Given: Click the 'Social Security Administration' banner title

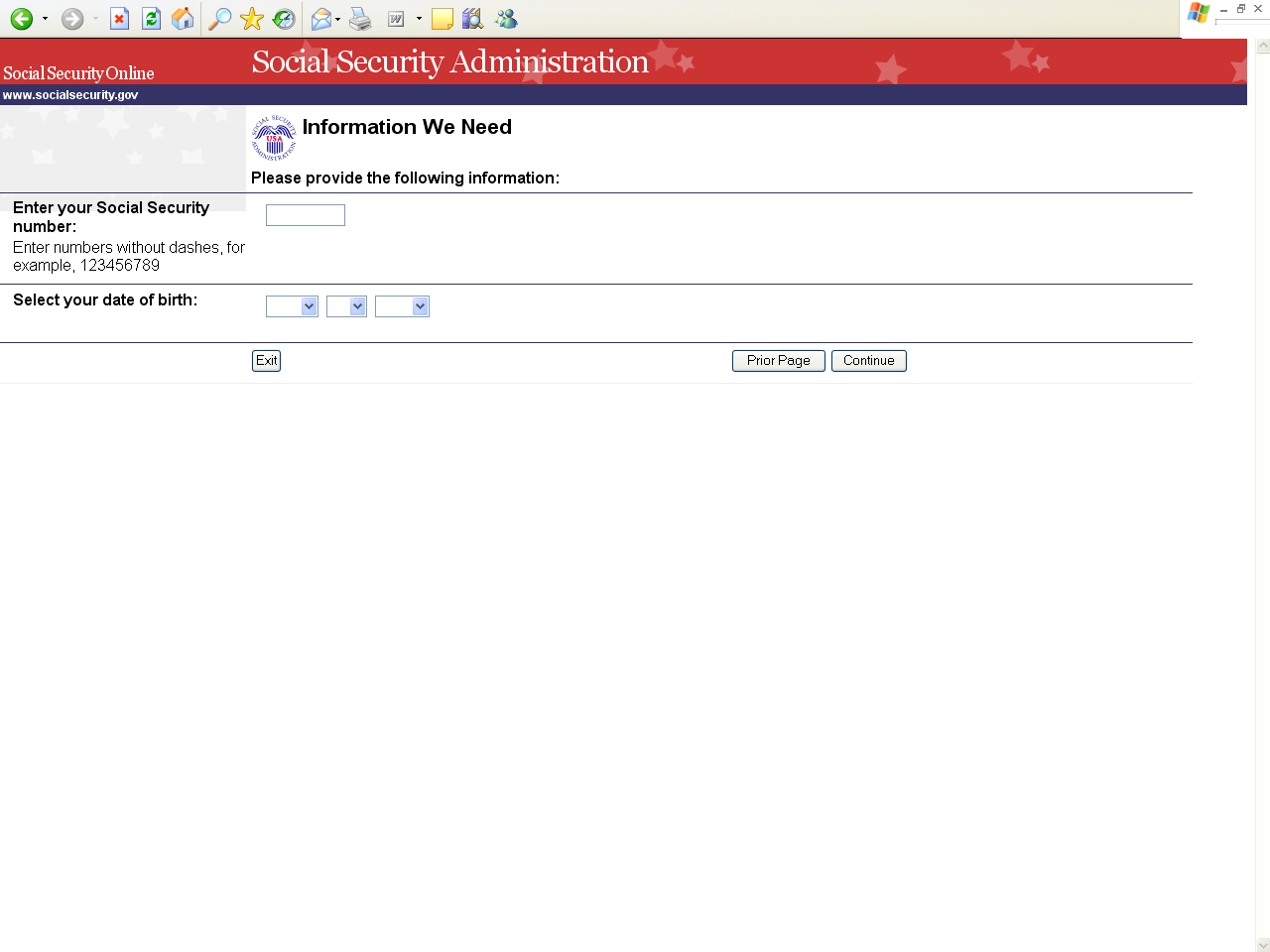Looking at the screenshot, I should point(450,61).
